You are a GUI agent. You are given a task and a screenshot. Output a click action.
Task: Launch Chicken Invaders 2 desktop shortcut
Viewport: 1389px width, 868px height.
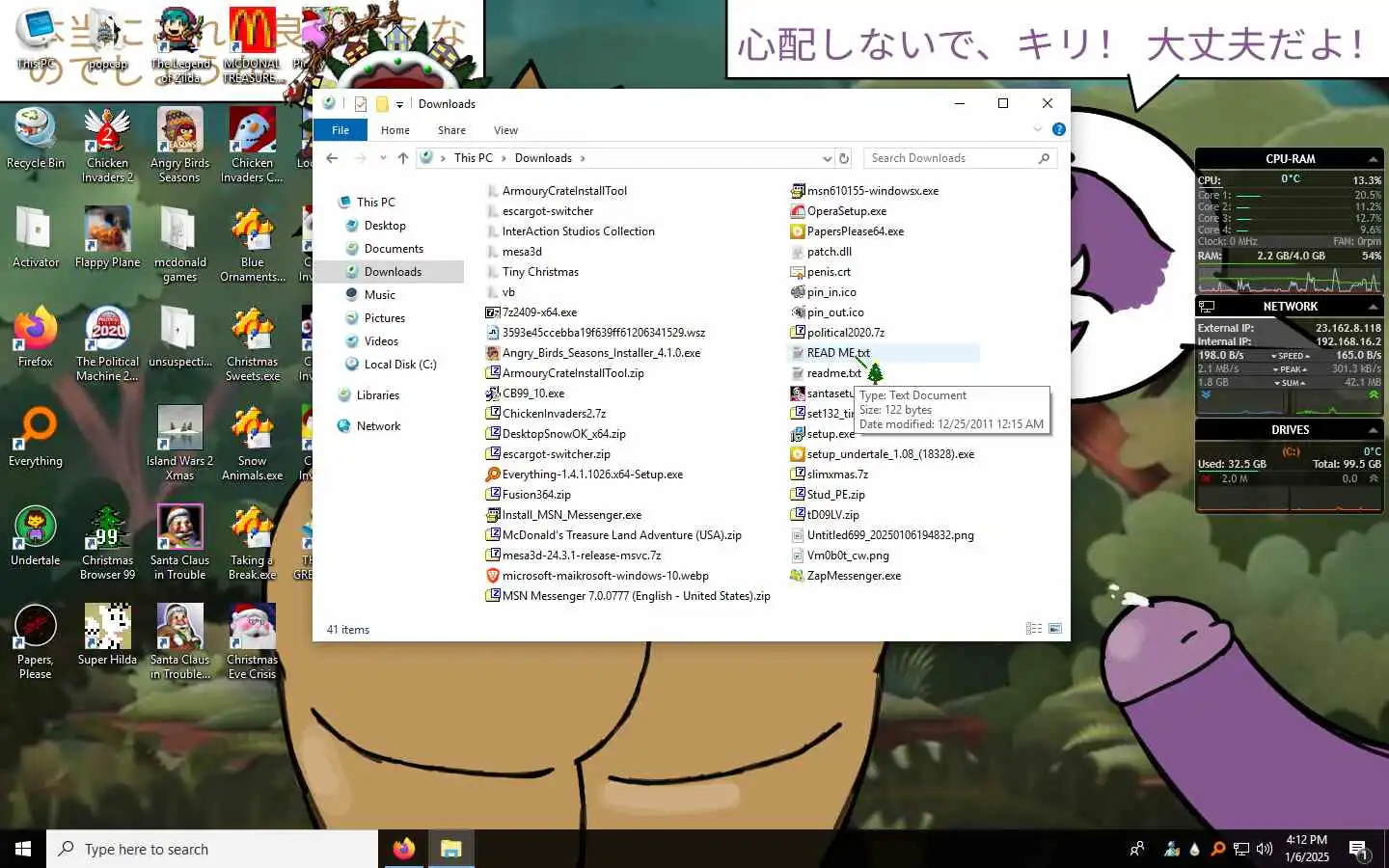107,145
